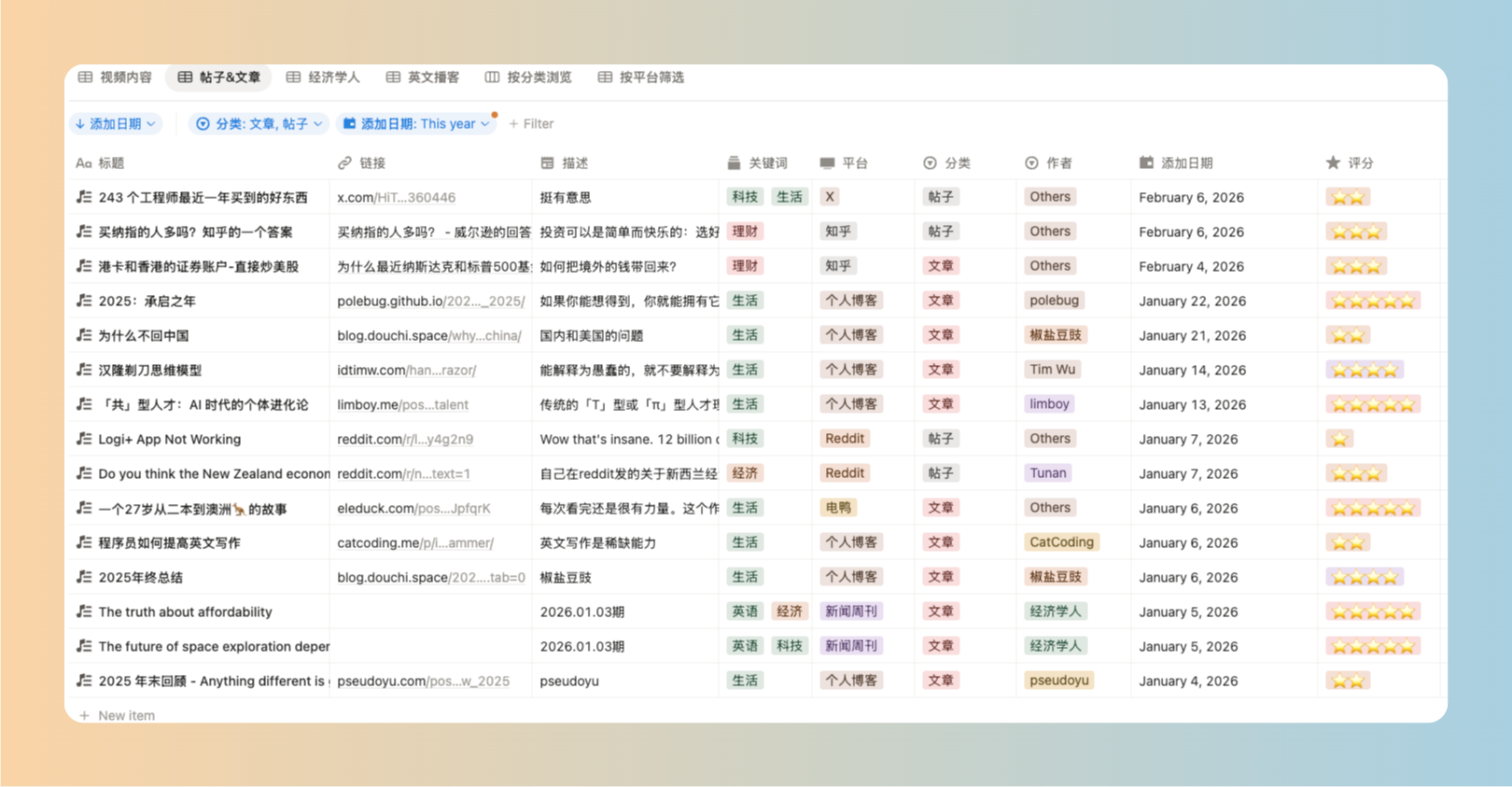Open the 添加日期 sort dropdown

[116, 124]
